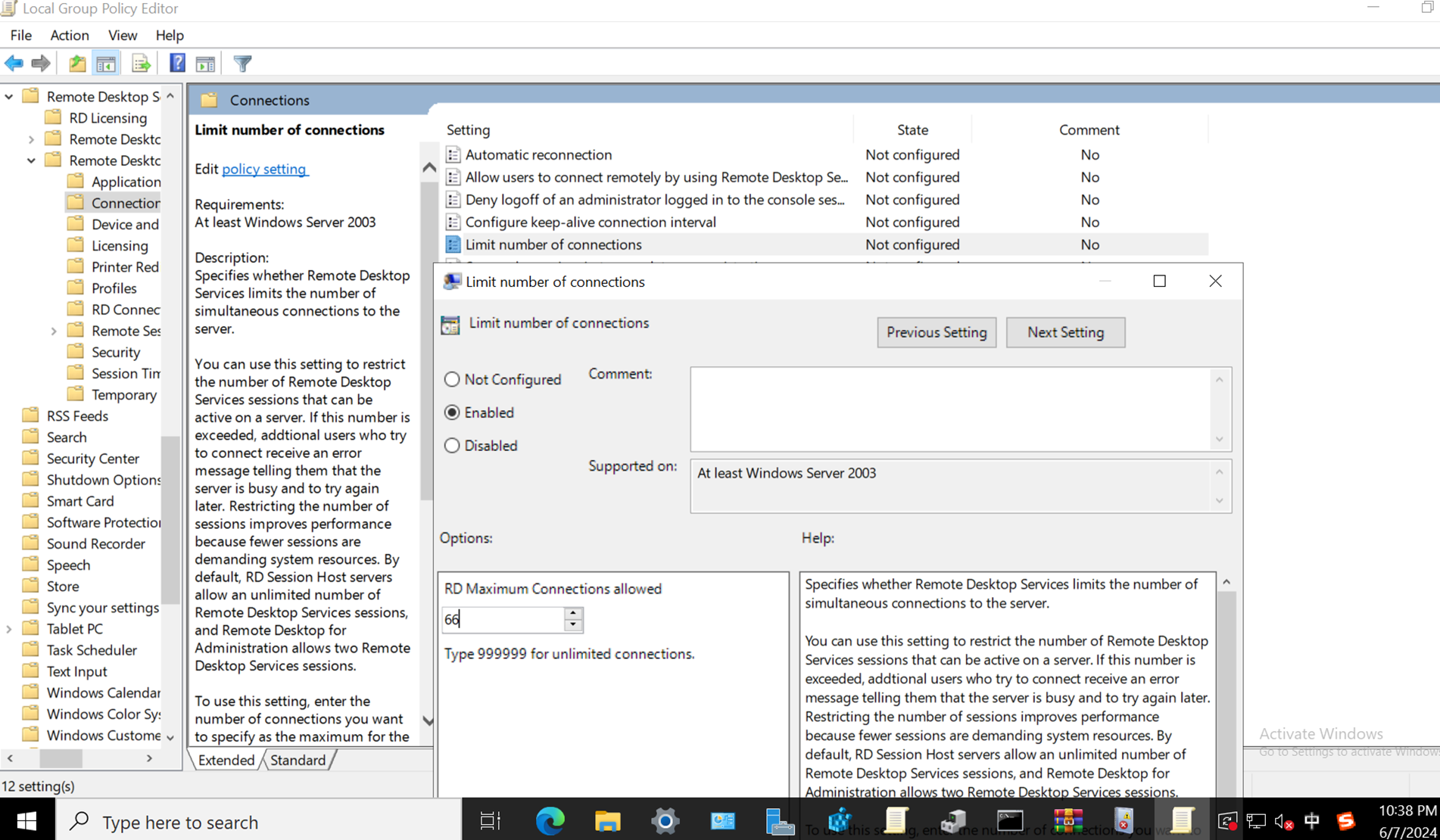
Task: Click the Sogou input method tray icon
Action: (1345, 821)
